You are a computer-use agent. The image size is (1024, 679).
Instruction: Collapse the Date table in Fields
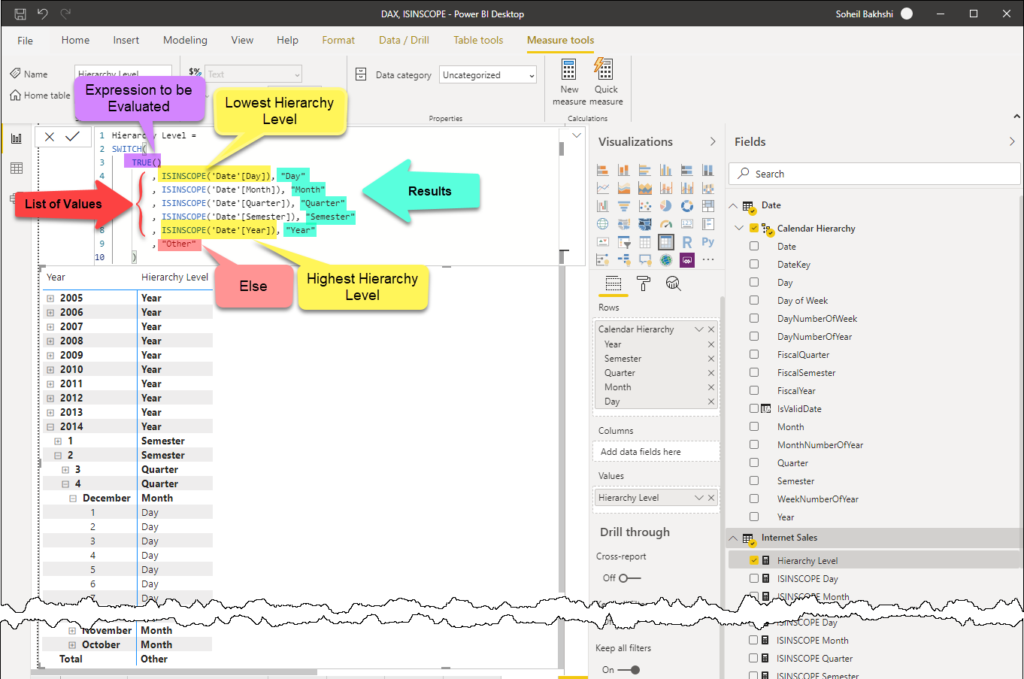(x=733, y=206)
